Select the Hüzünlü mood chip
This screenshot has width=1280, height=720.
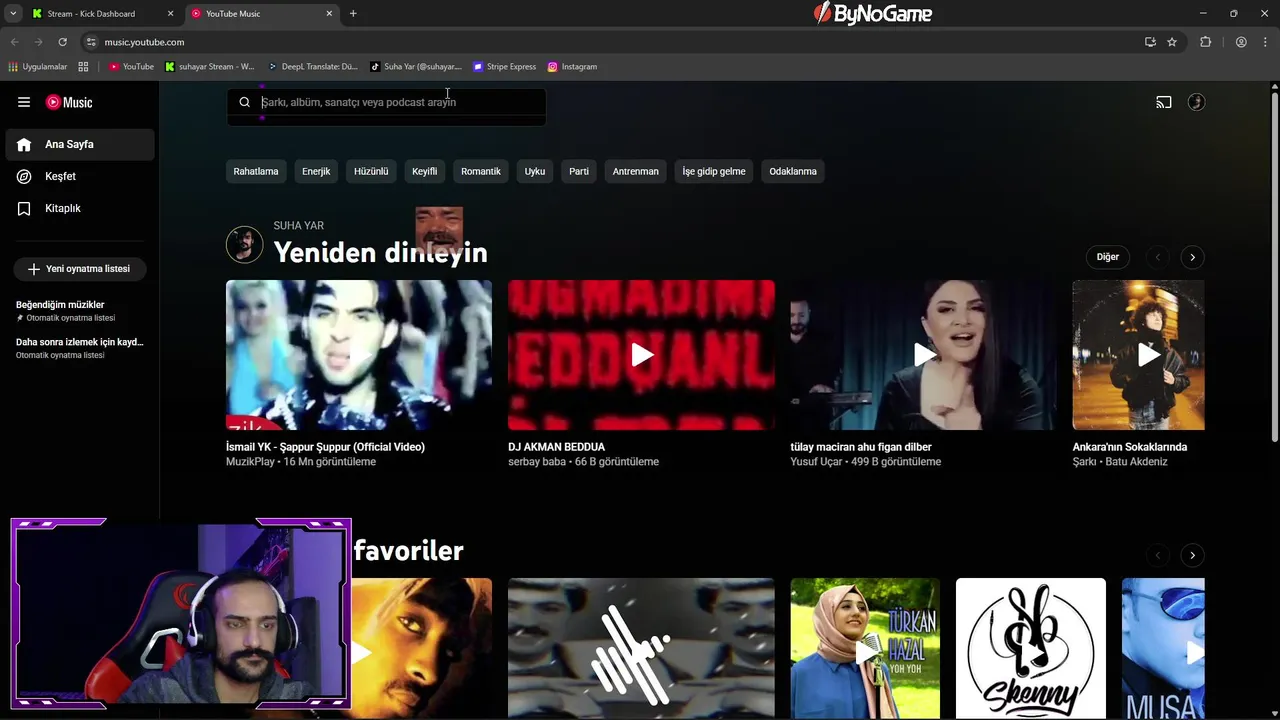click(x=371, y=171)
